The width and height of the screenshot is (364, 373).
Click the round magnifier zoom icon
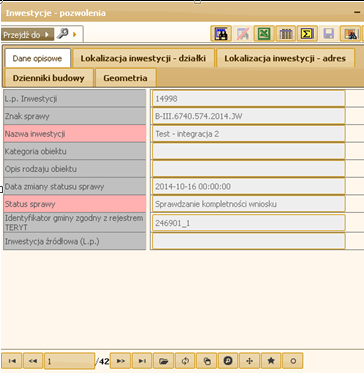(x=228, y=361)
